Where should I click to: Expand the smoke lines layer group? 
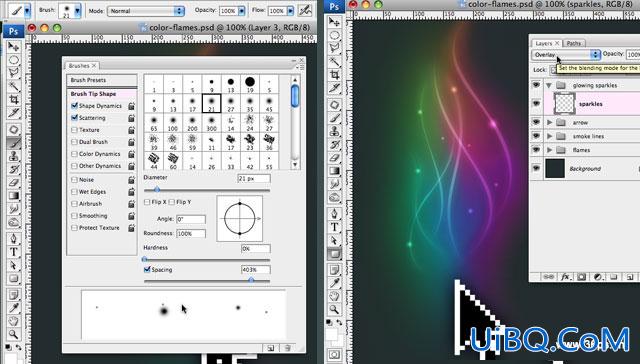click(x=549, y=136)
